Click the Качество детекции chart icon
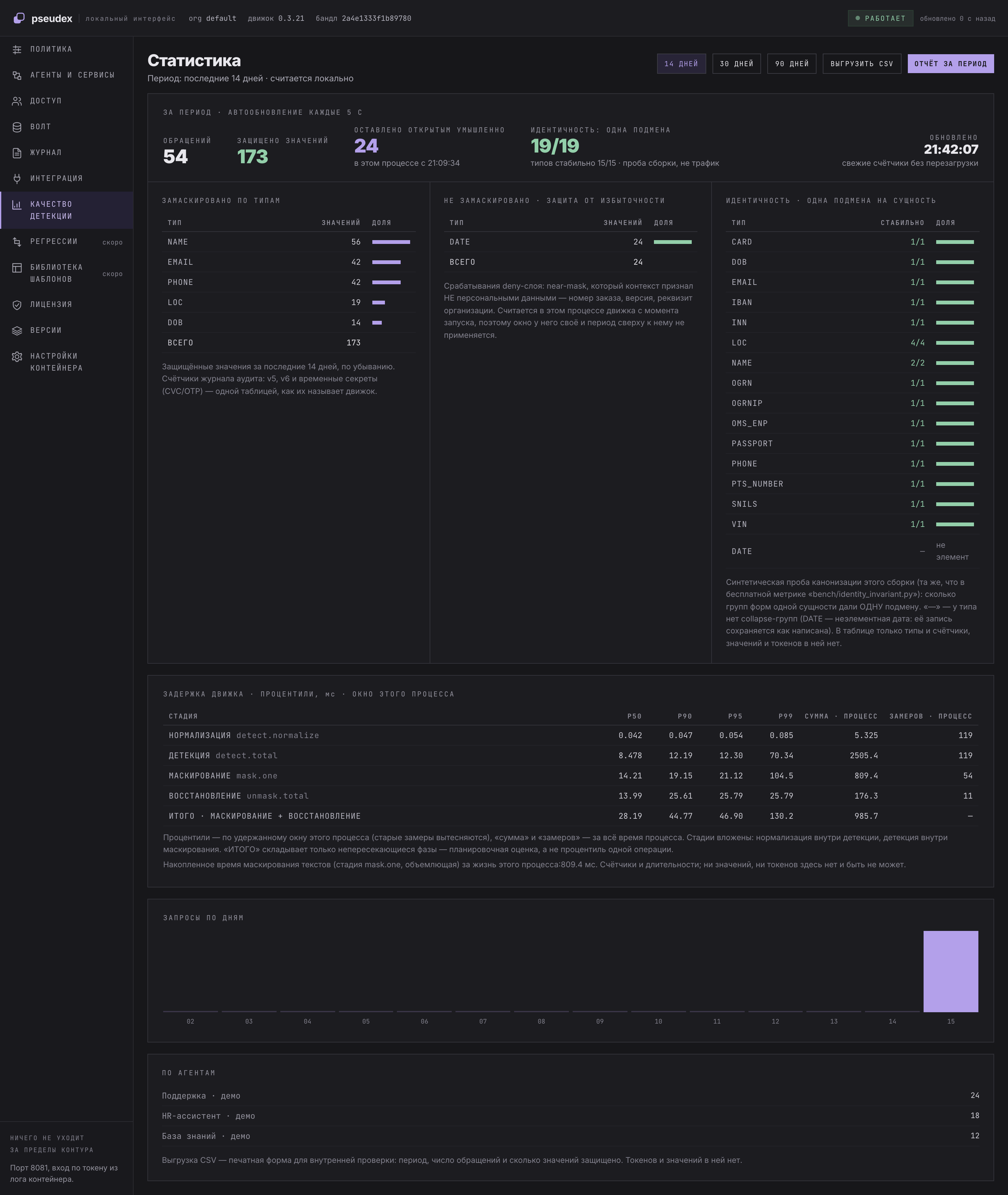The height and width of the screenshot is (1195, 1008). pos(17,205)
